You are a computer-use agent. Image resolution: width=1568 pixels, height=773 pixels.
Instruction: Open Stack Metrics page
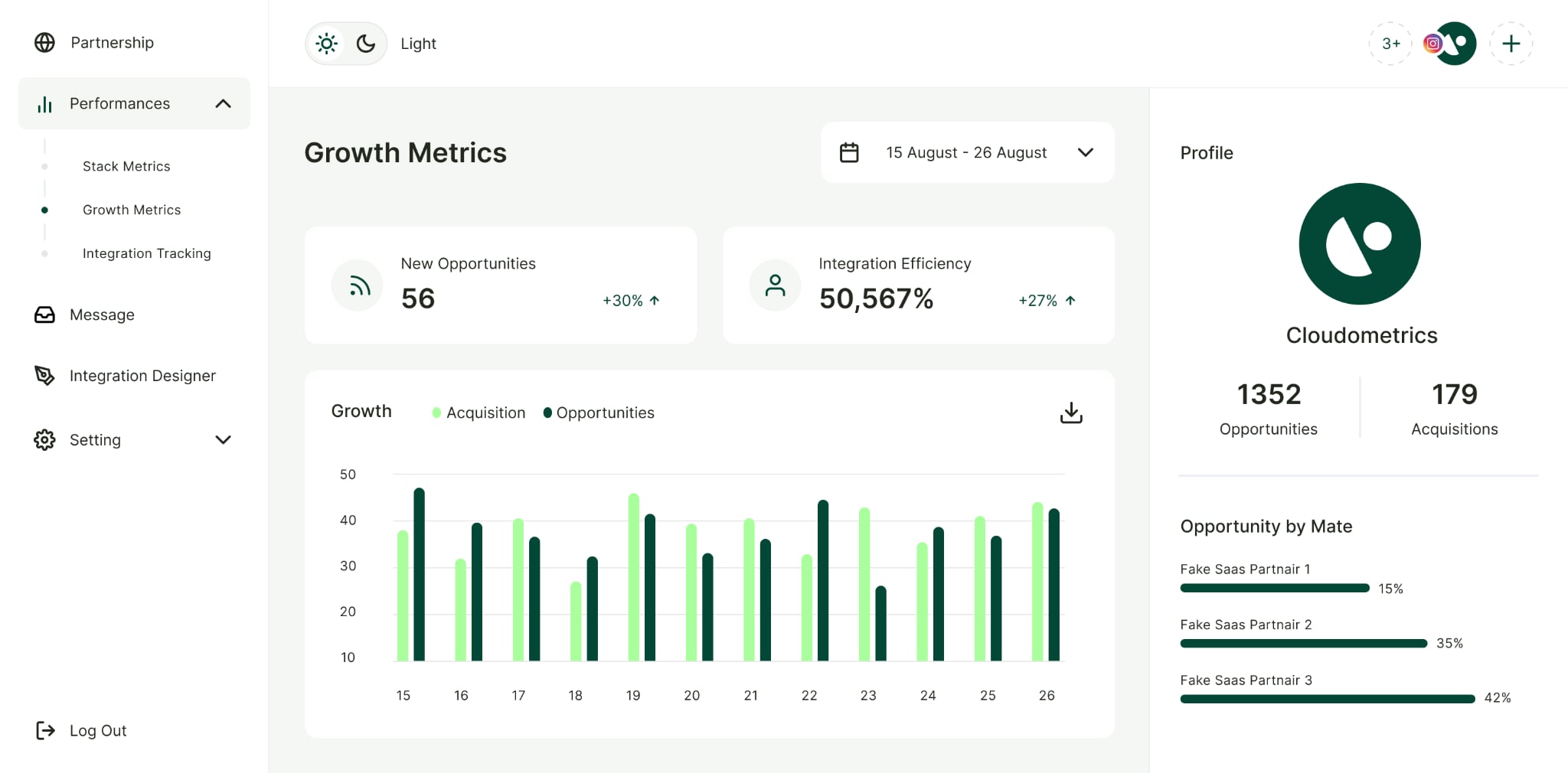tap(126, 166)
